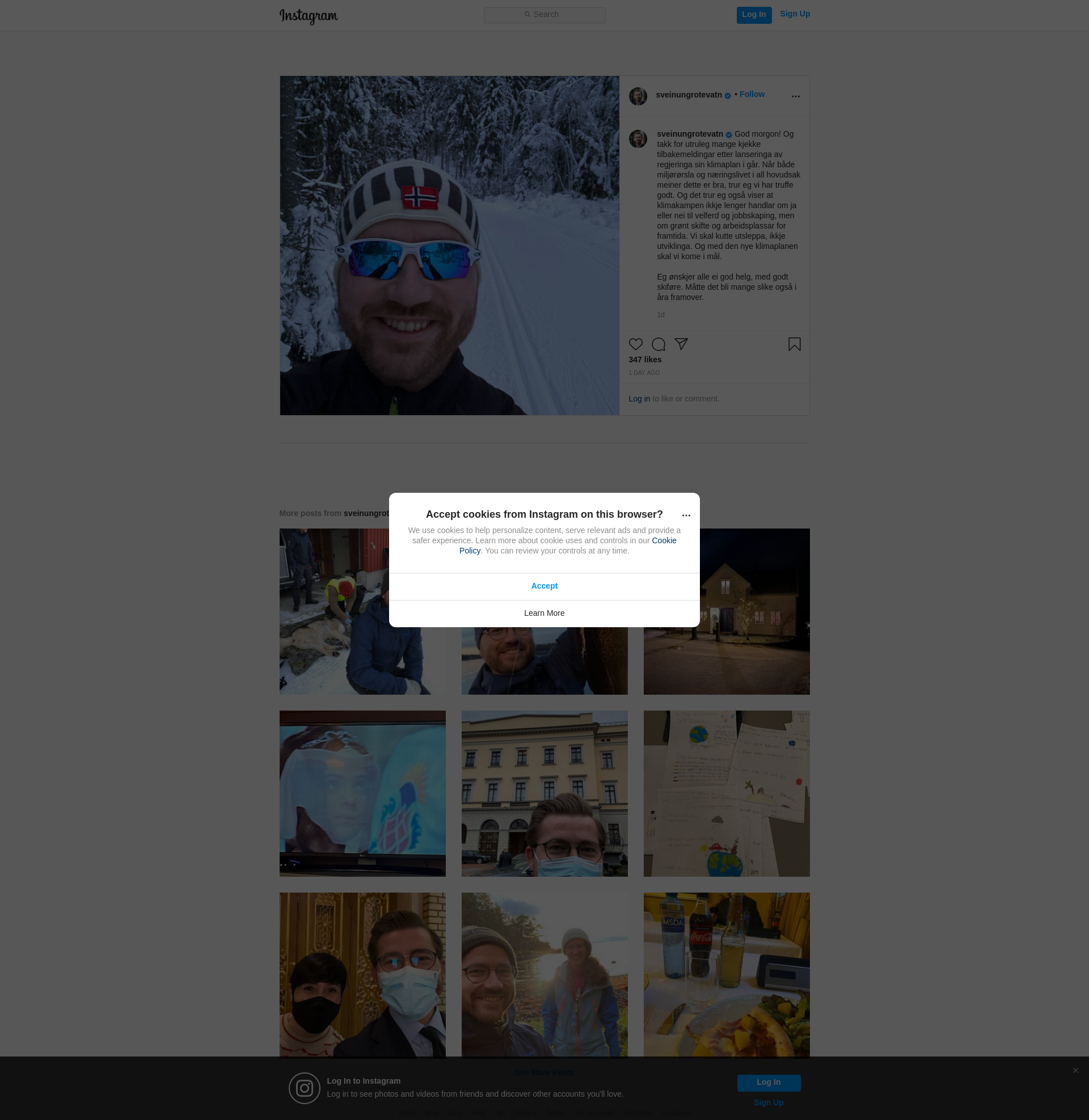Click Sign Up link in bottom banner

[768, 1103]
